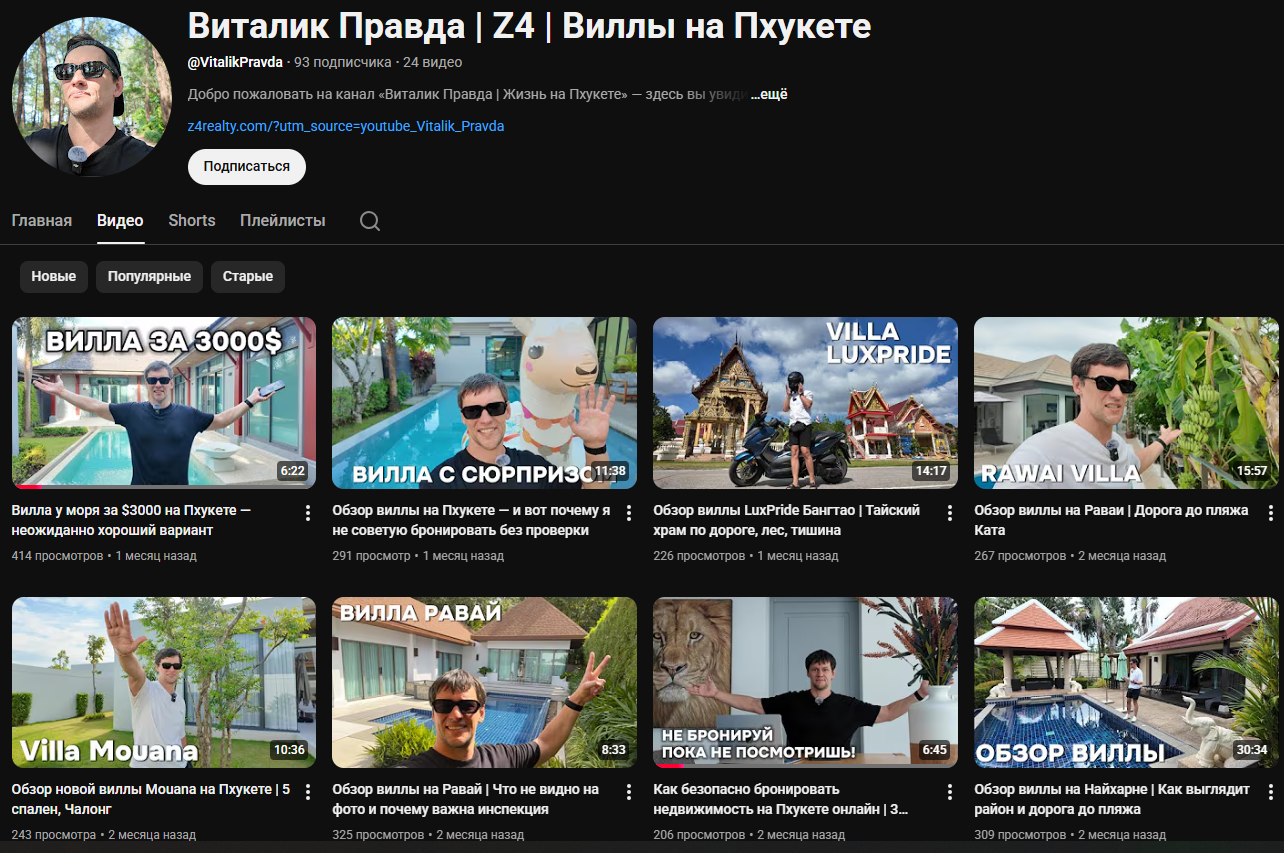
Task: Open three-dot menu for Villa Mouana video
Action: pos(308,792)
